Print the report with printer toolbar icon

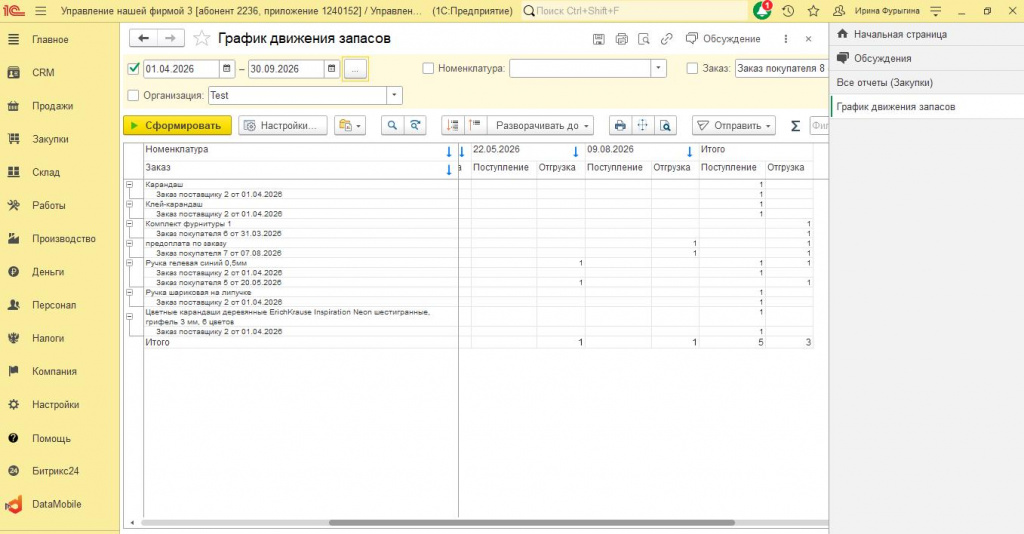click(x=620, y=125)
